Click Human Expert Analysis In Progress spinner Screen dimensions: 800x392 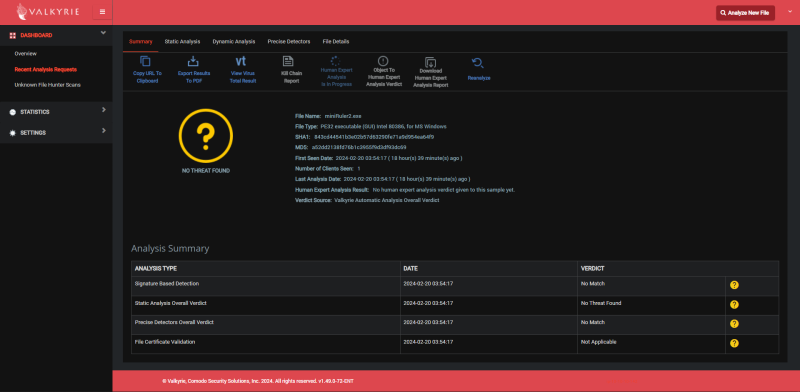336,61
